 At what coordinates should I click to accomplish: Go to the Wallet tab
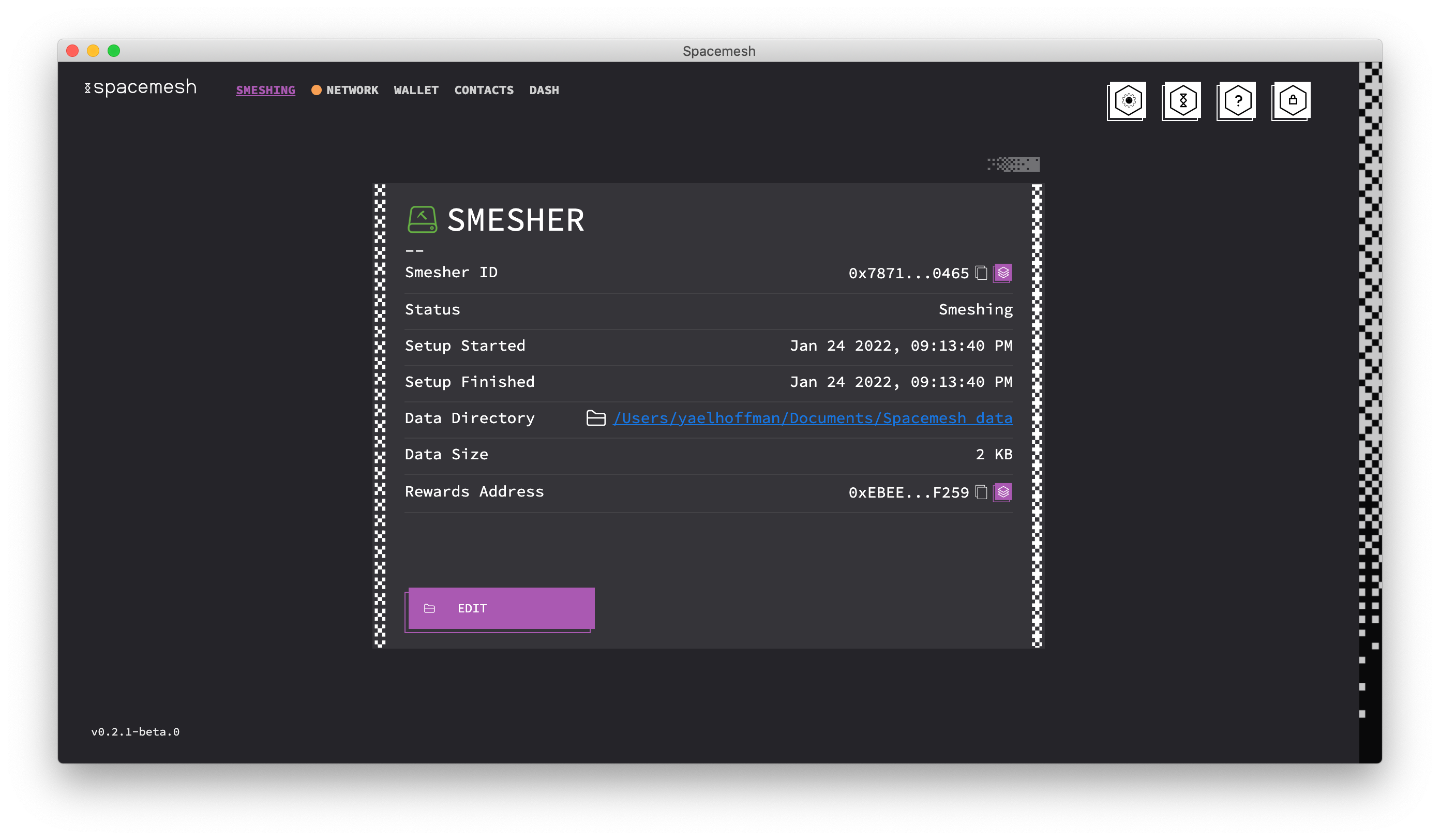(416, 91)
